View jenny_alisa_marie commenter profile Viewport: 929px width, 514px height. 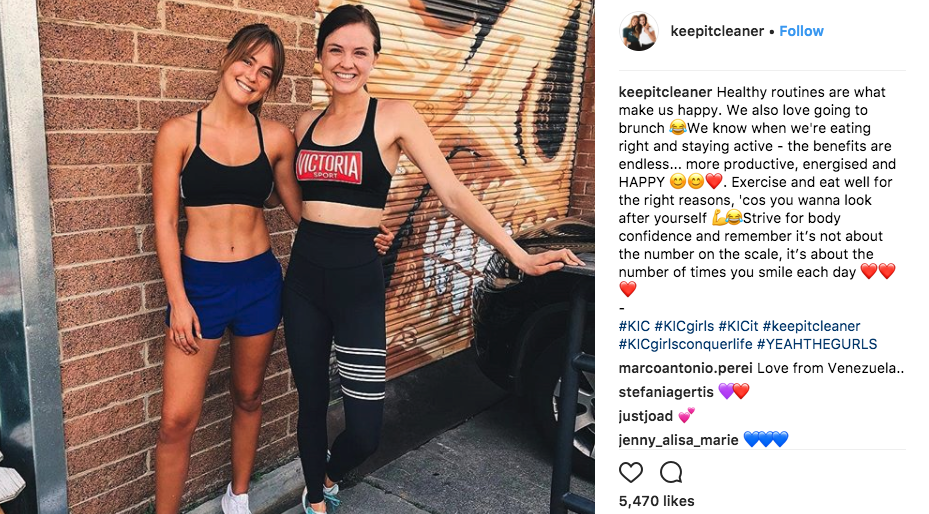[x=678, y=440]
